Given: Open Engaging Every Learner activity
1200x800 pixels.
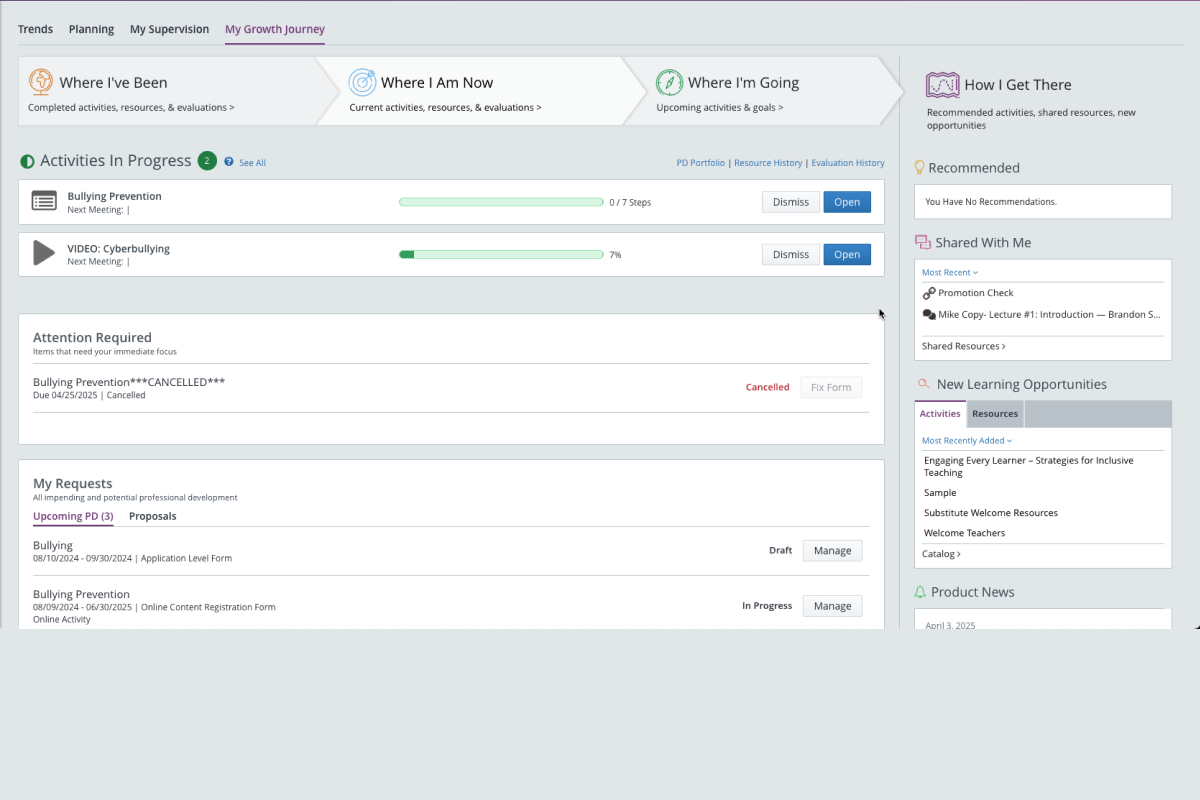Looking at the screenshot, I should pyautogui.click(x=1029, y=467).
